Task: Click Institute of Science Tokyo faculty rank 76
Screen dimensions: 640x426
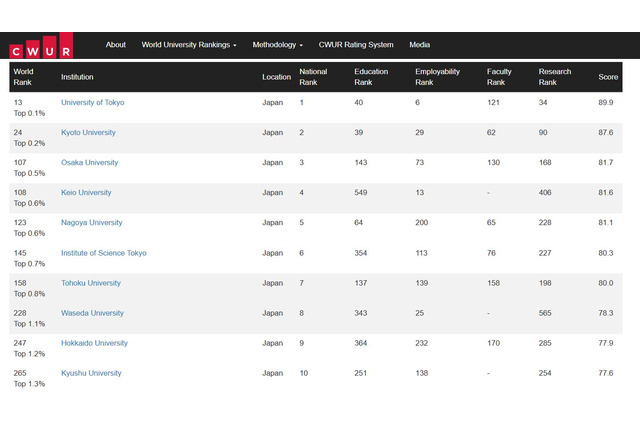Action: click(491, 253)
